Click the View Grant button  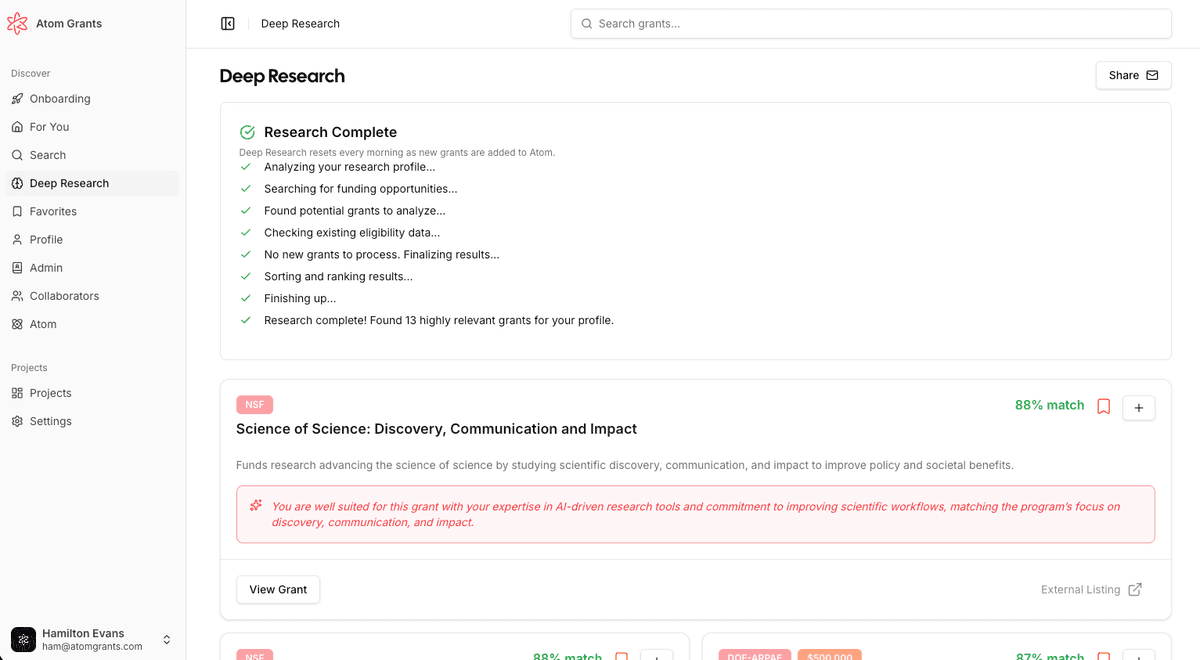point(278,590)
